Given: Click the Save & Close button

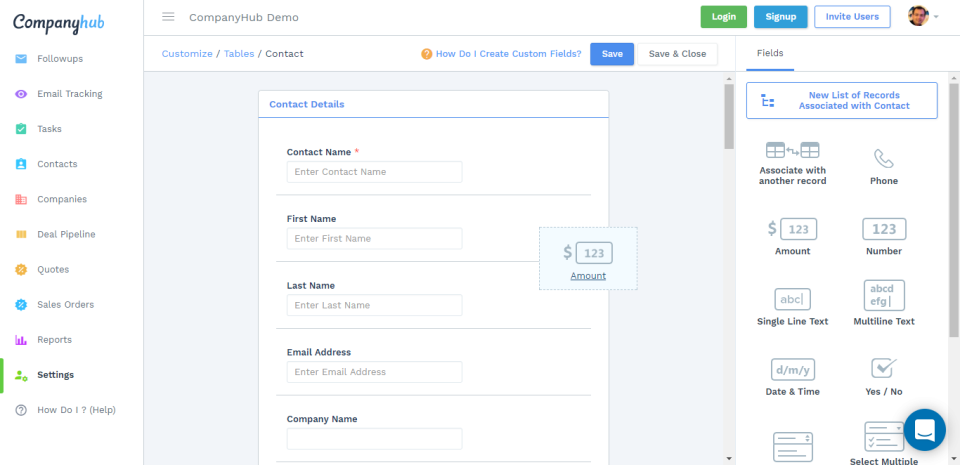Looking at the screenshot, I should [x=677, y=54].
